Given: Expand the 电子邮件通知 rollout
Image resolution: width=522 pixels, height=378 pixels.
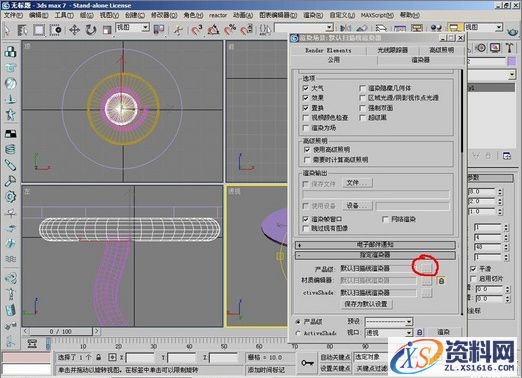Looking at the screenshot, I should (x=375, y=245).
